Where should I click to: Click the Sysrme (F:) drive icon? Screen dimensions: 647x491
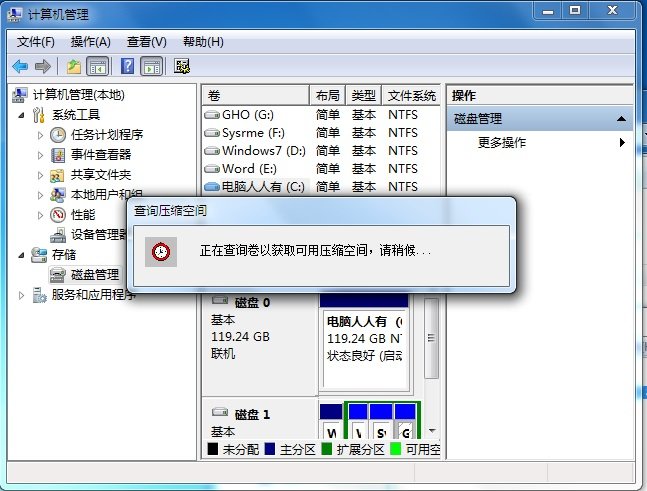coord(212,133)
